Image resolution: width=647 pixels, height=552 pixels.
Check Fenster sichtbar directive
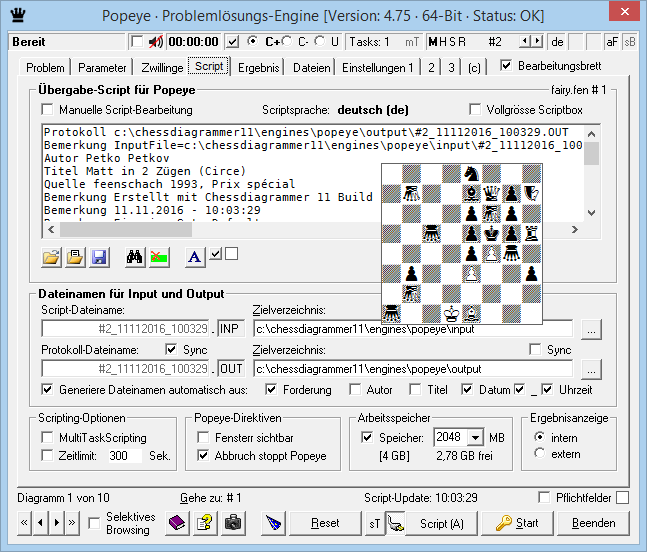(203, 437)
